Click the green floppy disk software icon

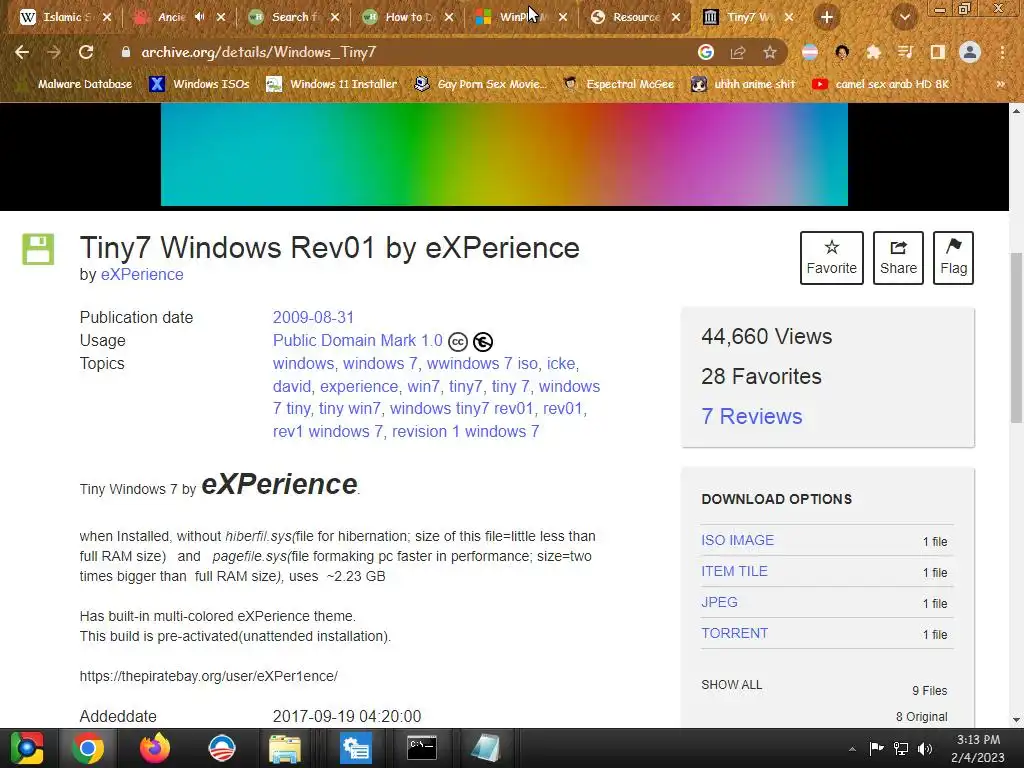pyautogui.click(x=38, y=249)
